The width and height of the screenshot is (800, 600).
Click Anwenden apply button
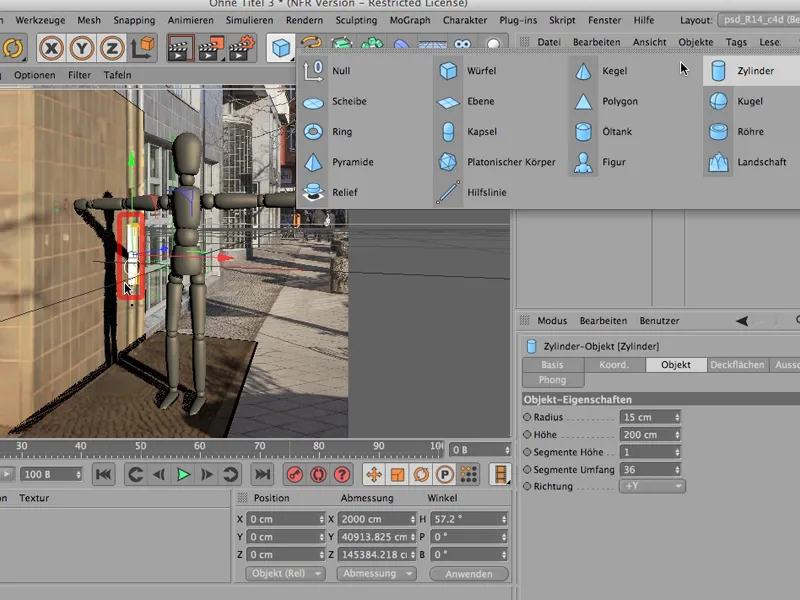point(469,574)
